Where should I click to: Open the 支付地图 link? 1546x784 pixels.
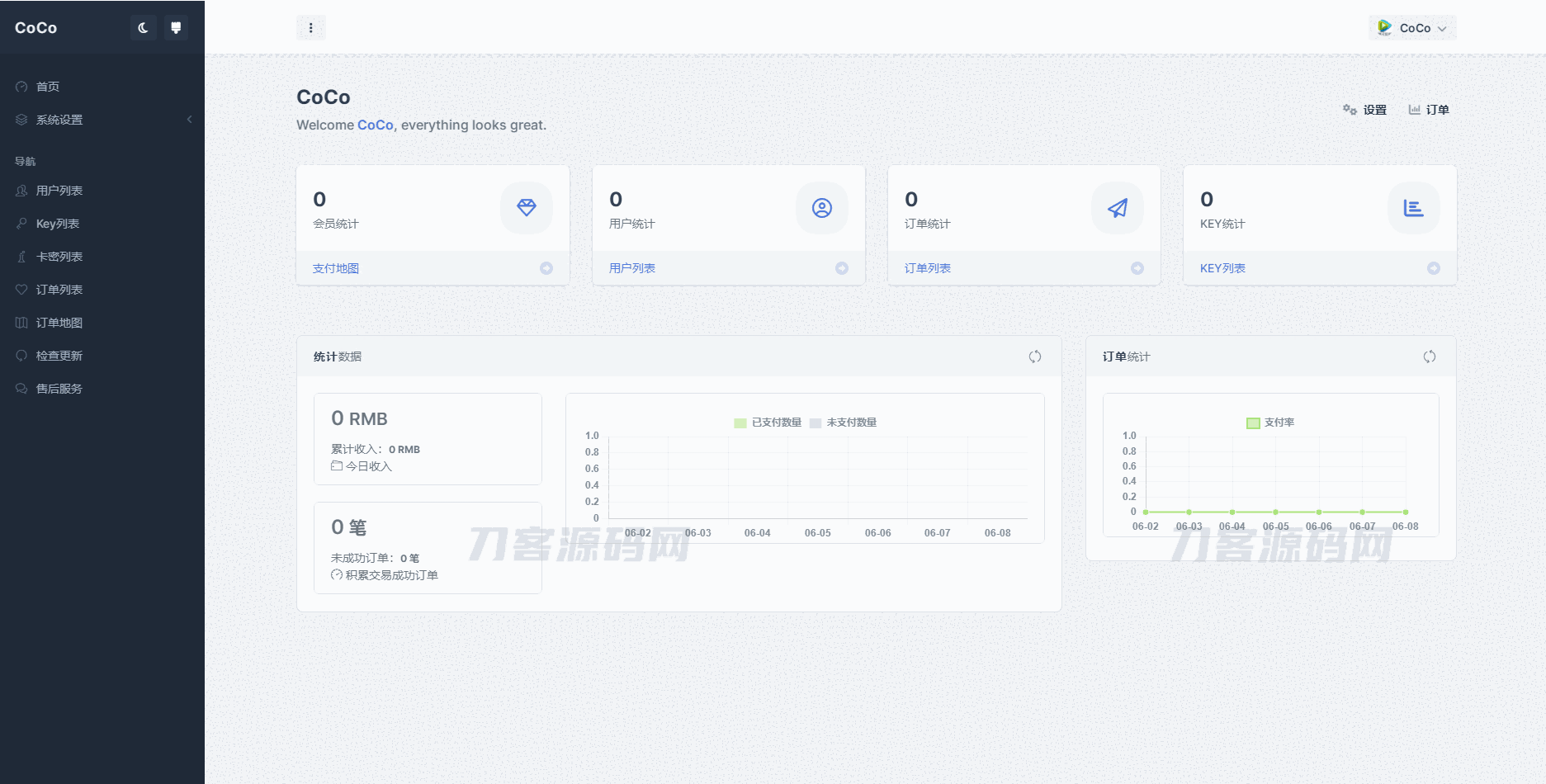pos(336,268)
